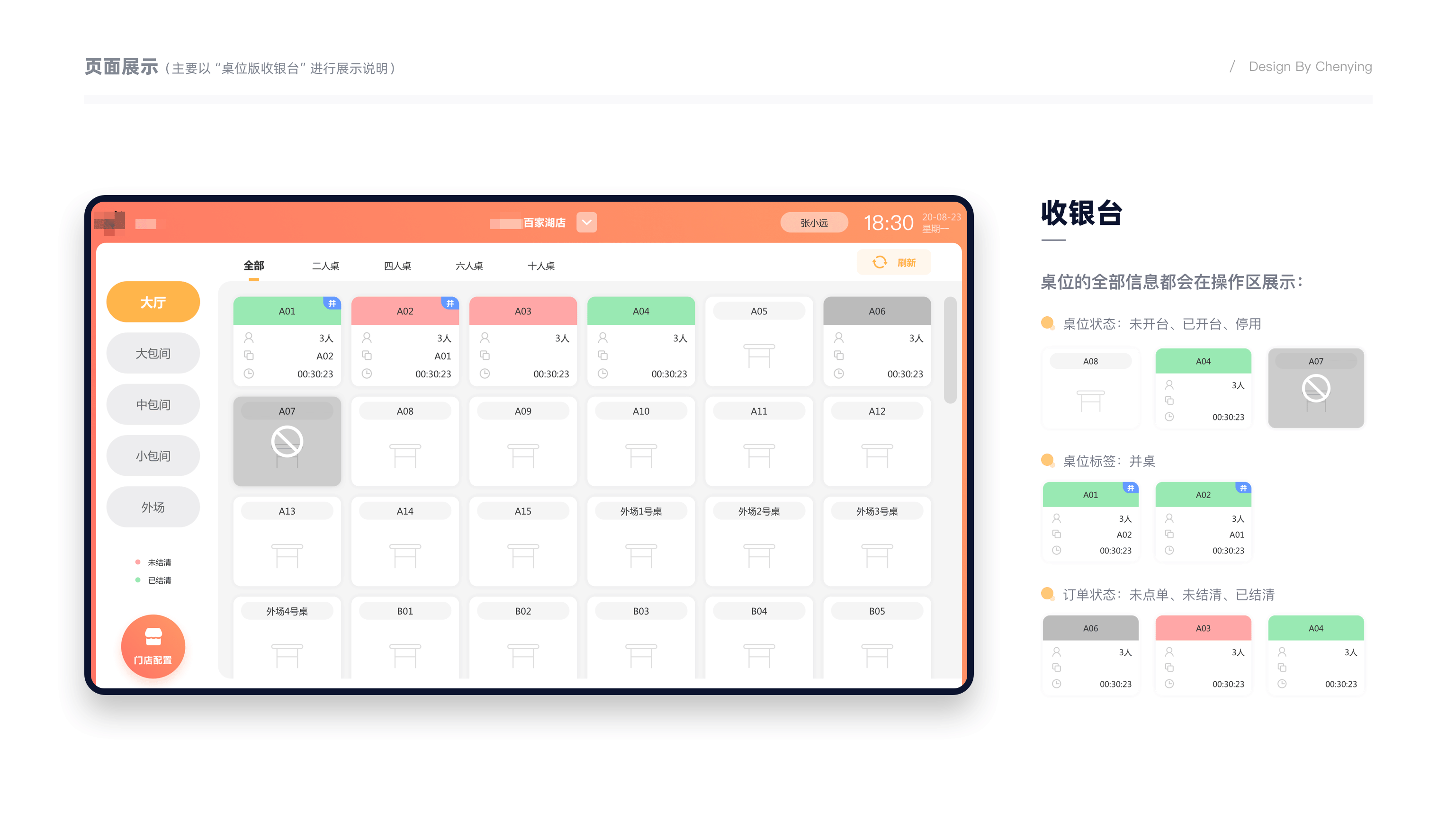Select the 全部 tab
This screenshot has height=820, width=1456.
pos(254,265)
